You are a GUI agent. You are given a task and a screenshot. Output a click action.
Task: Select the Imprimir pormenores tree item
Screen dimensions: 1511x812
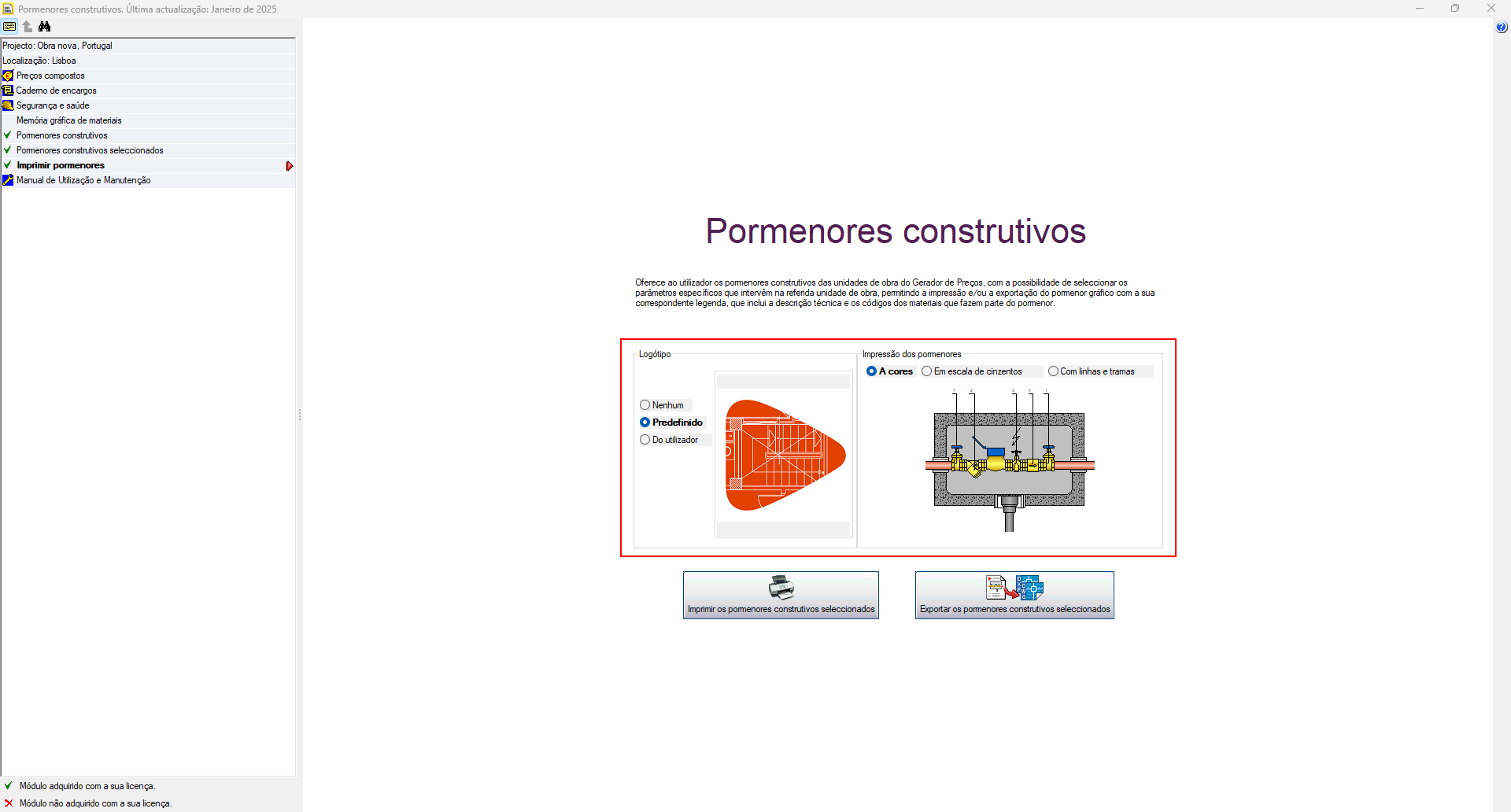tap(148, 165)
